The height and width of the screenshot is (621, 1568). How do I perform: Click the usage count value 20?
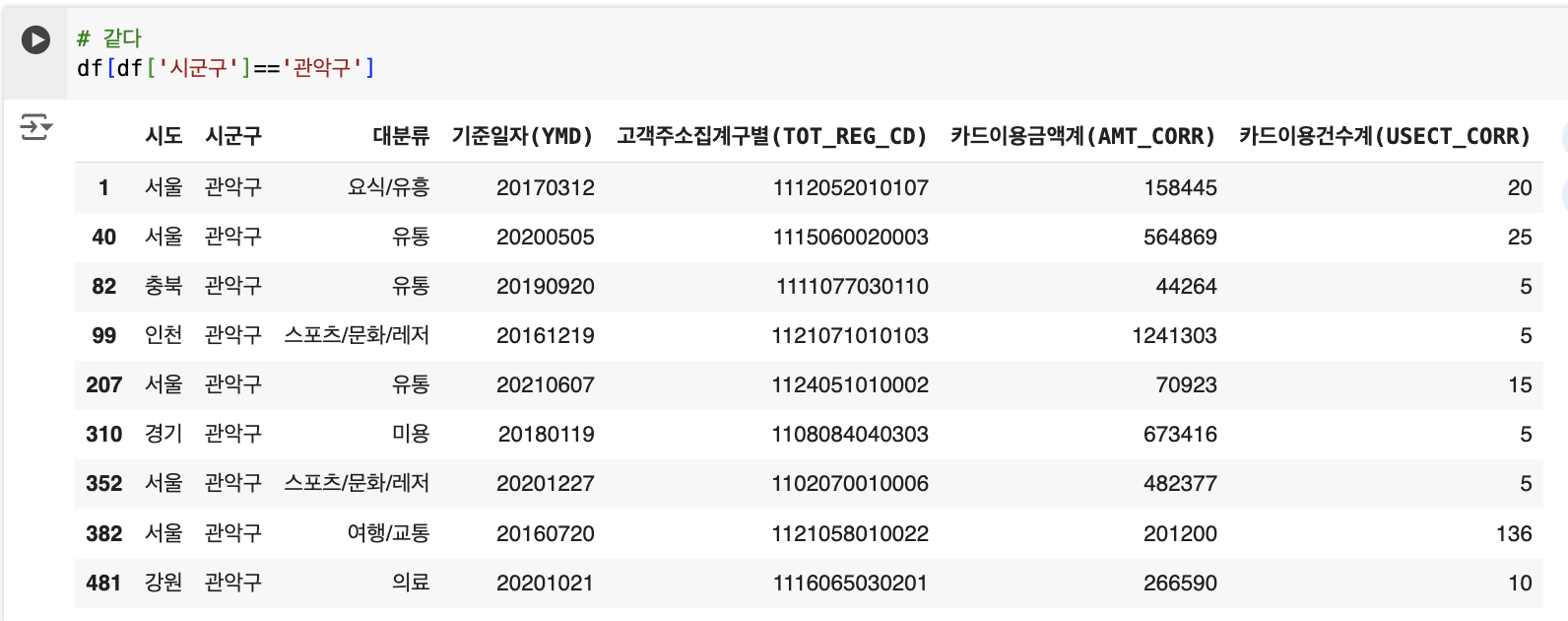click(1521, 187)
